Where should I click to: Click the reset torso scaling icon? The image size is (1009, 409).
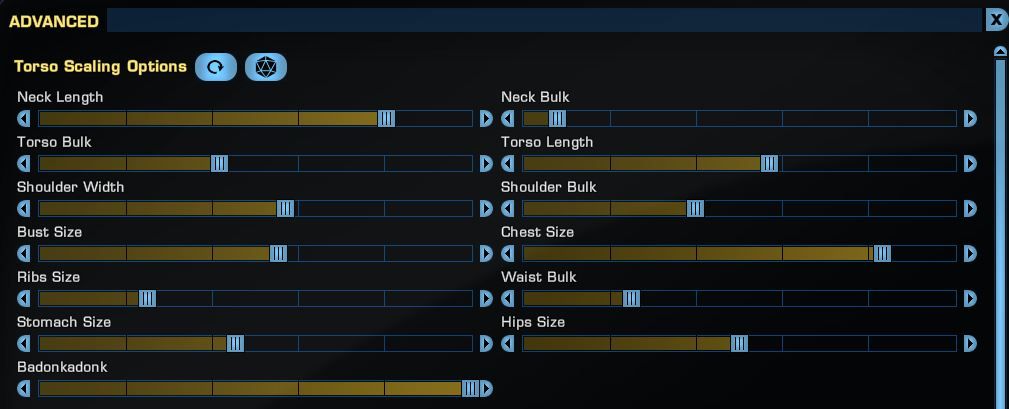coord(216,67)
